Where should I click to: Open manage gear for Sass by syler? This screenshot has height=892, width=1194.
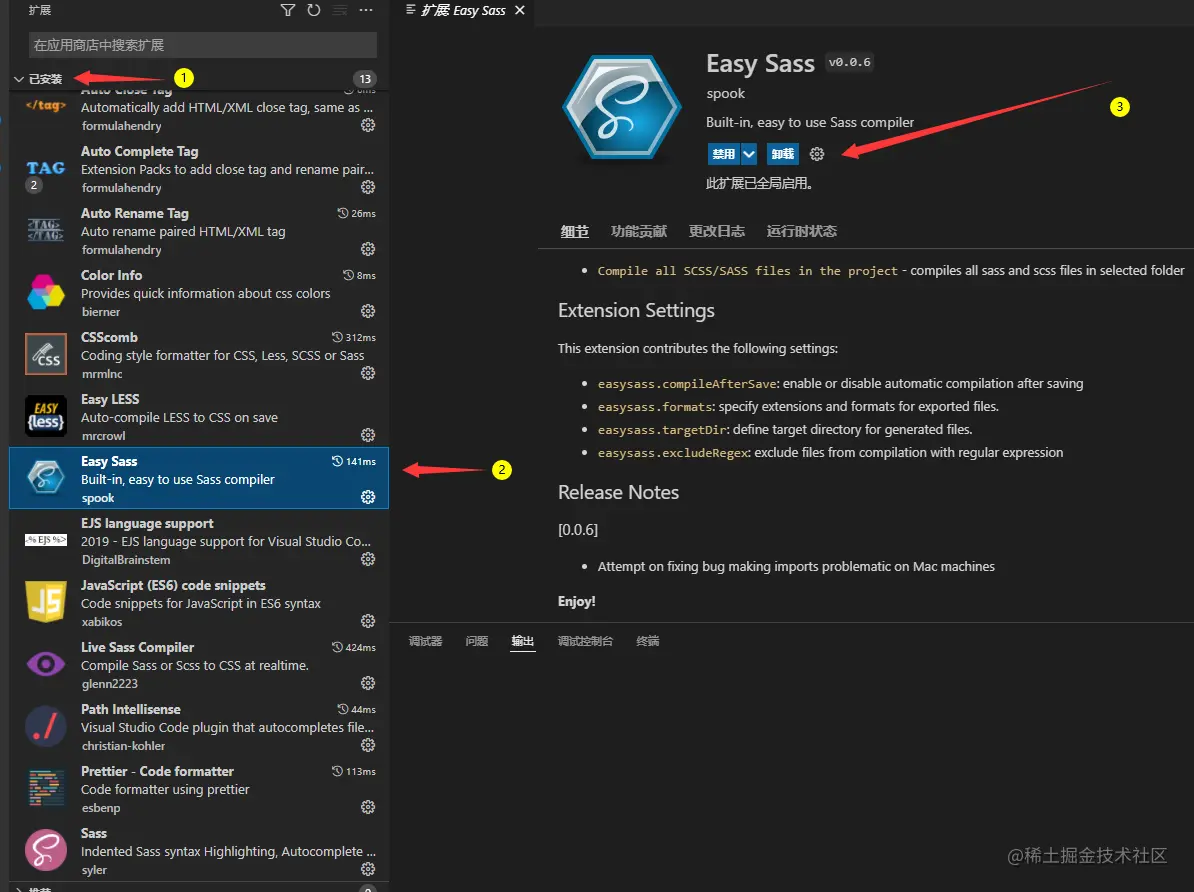368,869
